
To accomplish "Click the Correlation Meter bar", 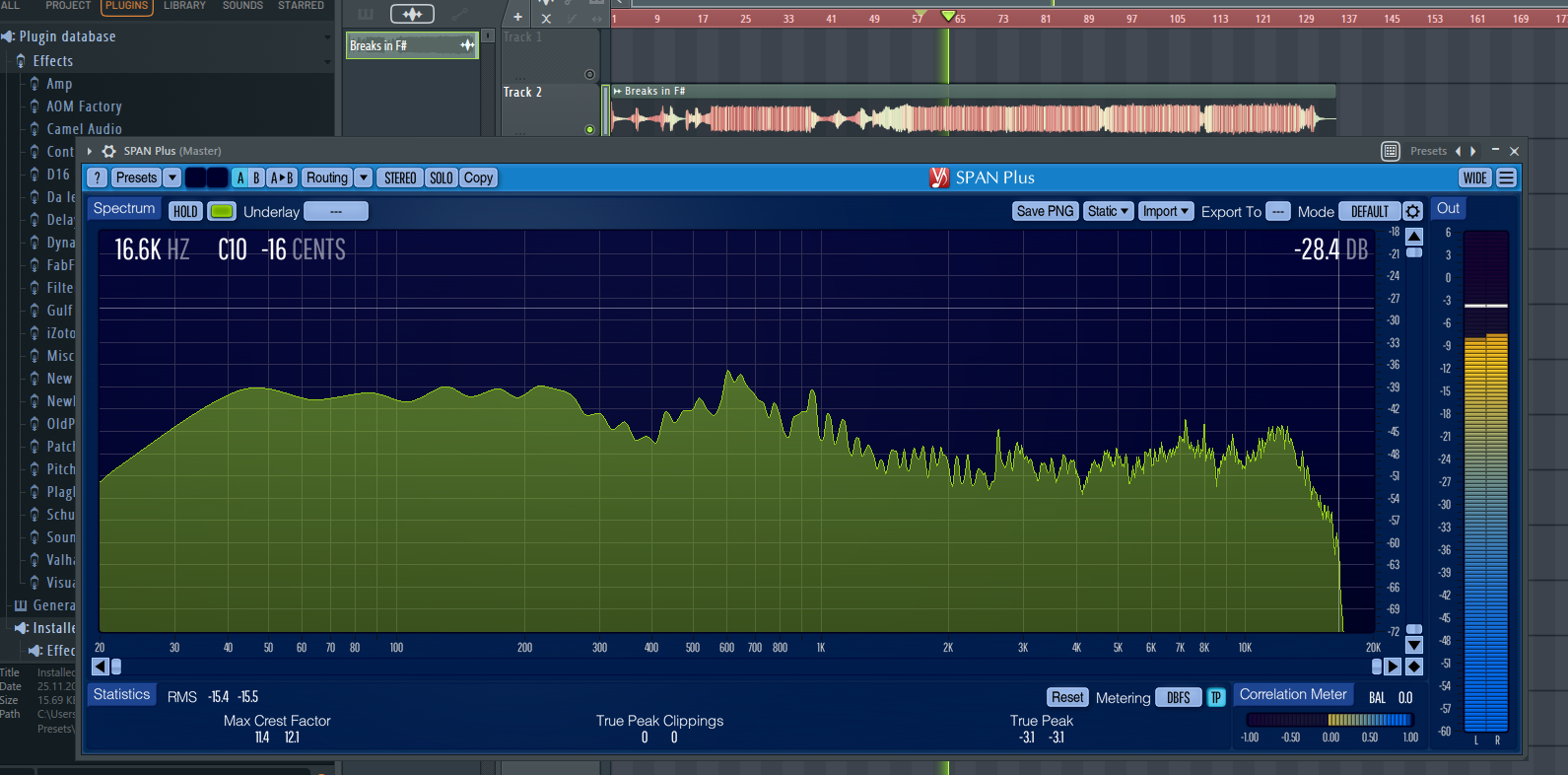I will 1329,720.
